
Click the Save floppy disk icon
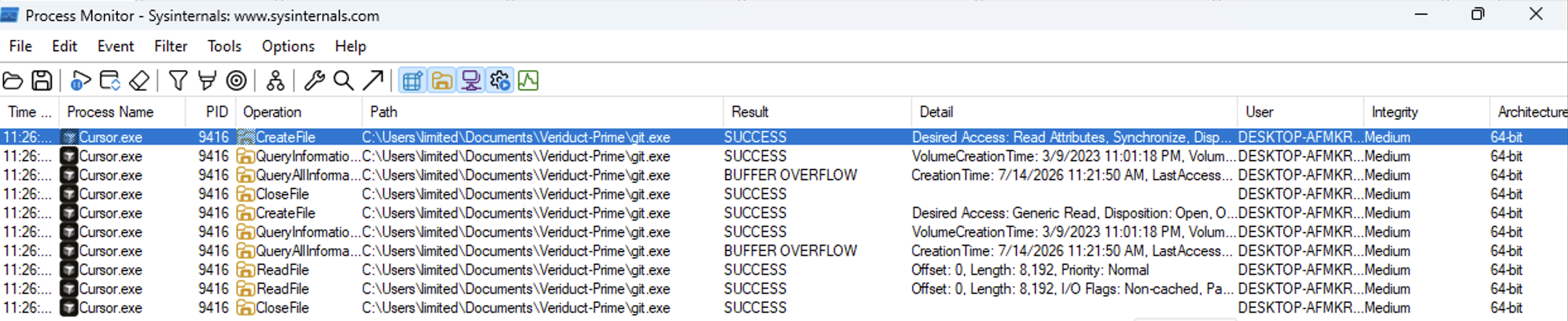point(42,81)
